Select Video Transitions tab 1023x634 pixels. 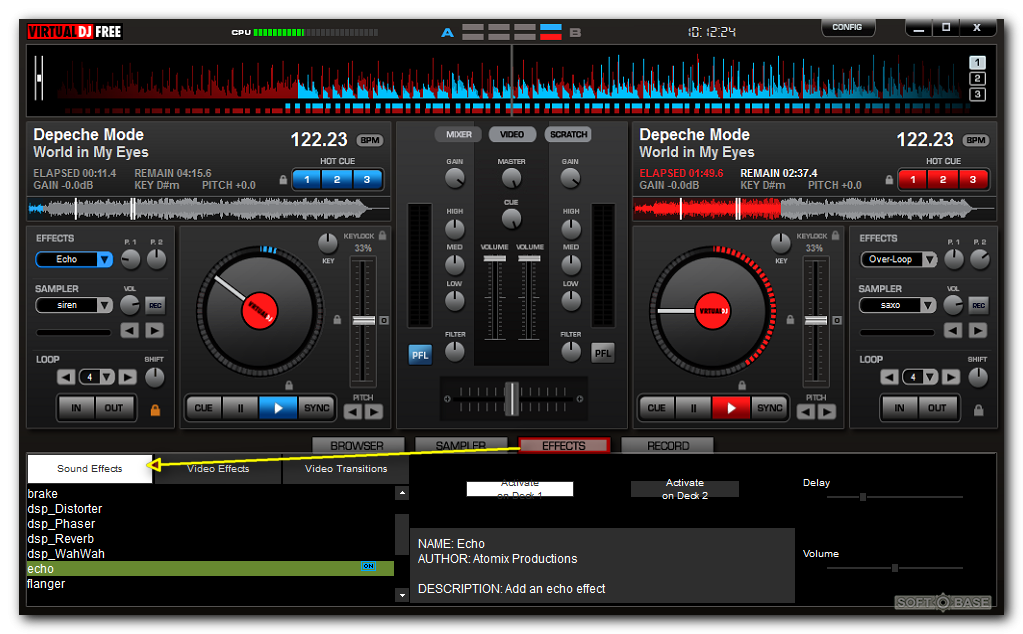tap(346, 469)
